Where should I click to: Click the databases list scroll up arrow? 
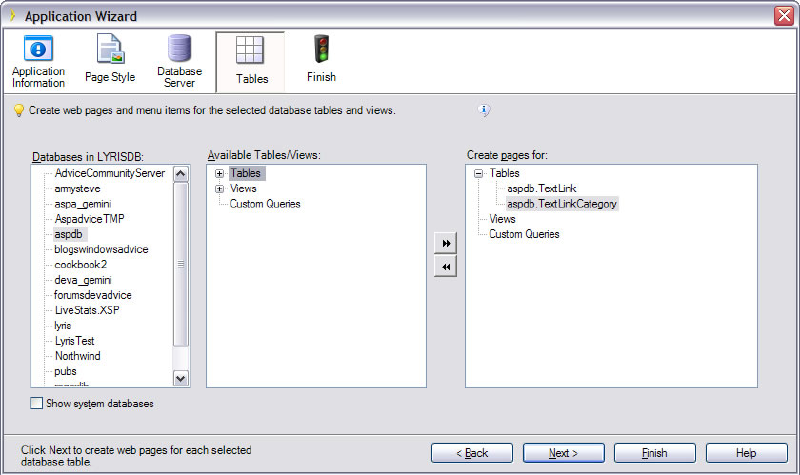(x=181, y=174)
